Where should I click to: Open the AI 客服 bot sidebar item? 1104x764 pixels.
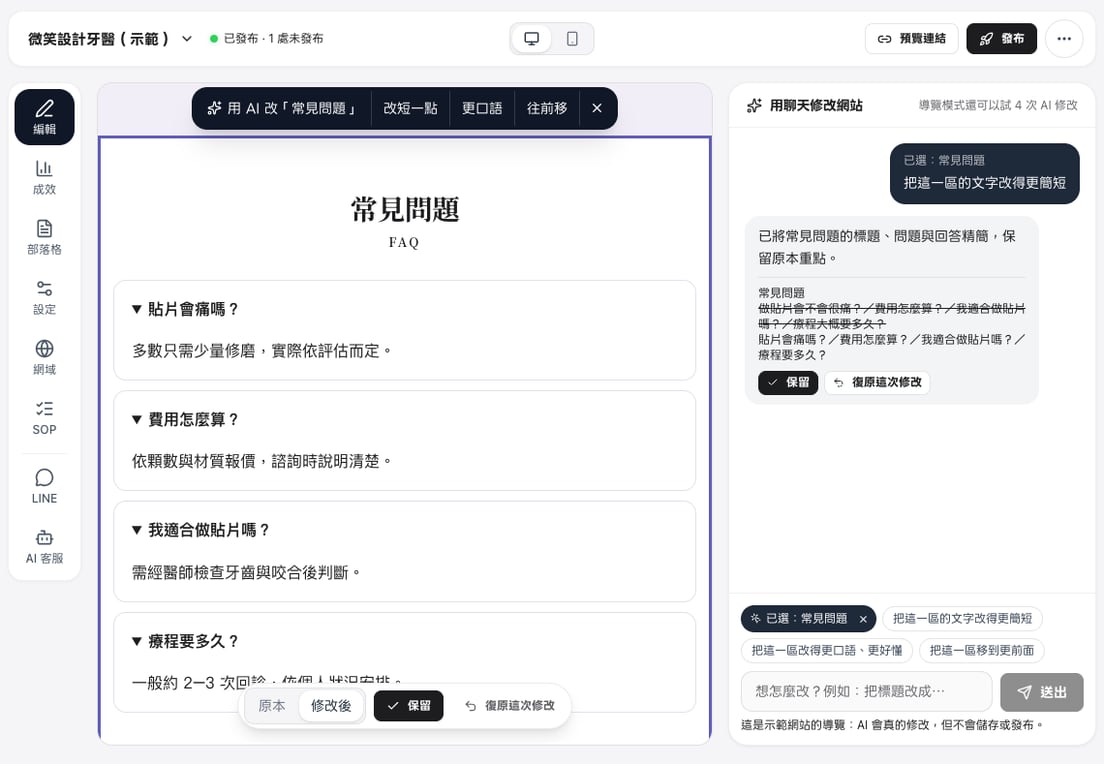tap(44, 546)
